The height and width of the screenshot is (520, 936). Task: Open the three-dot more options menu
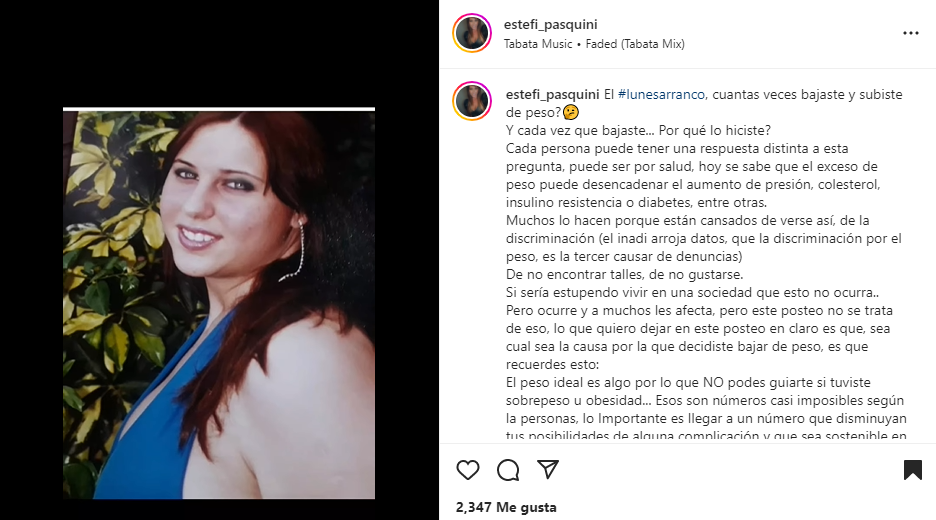910,33
